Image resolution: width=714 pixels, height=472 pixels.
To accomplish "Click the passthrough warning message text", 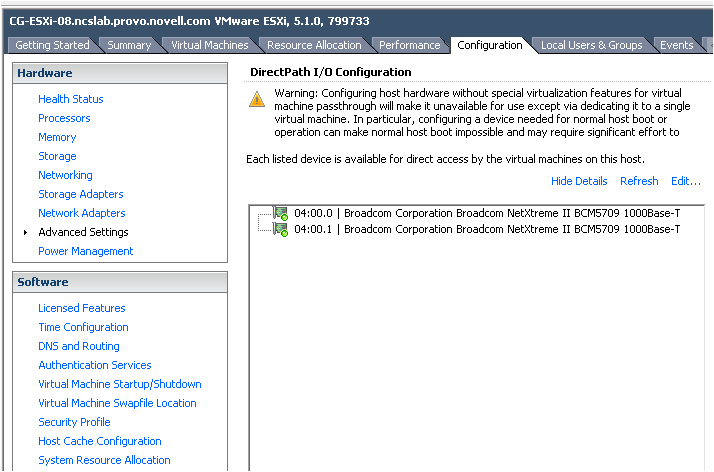I will coord(482,112).
